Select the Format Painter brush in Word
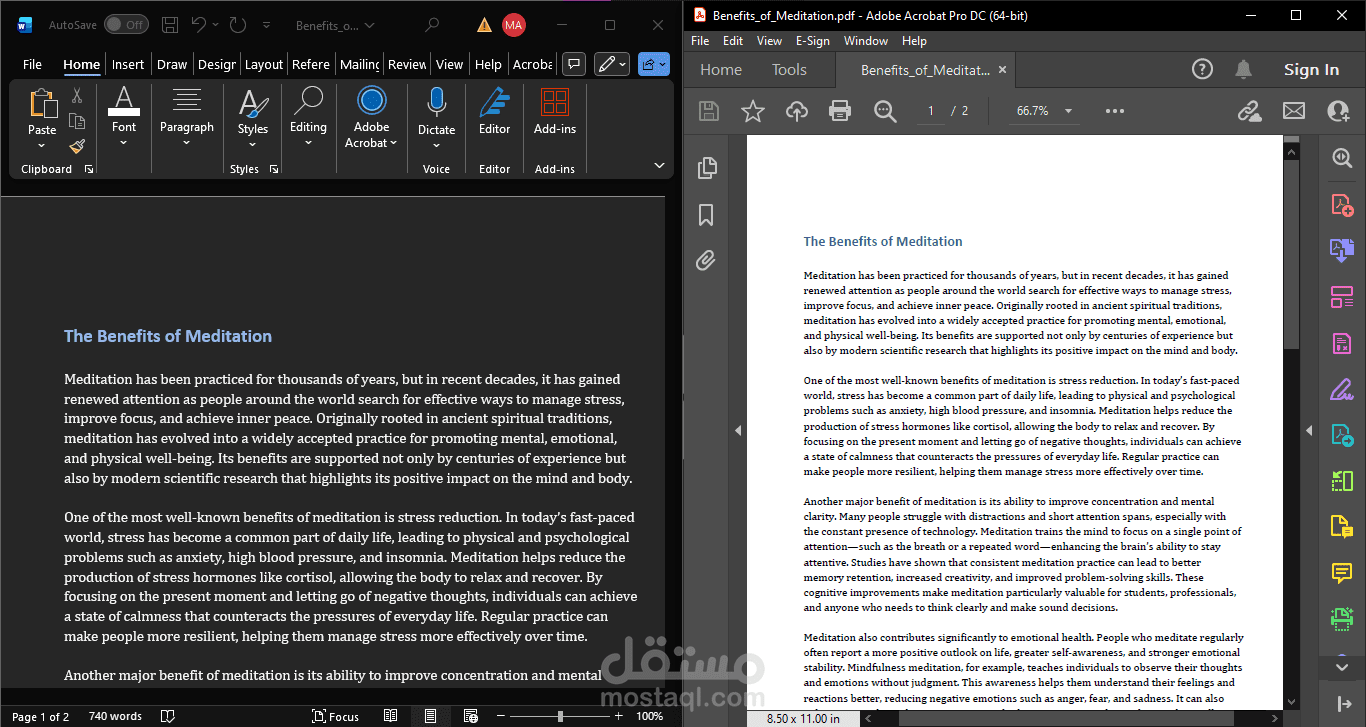 (x=77, y=146)
